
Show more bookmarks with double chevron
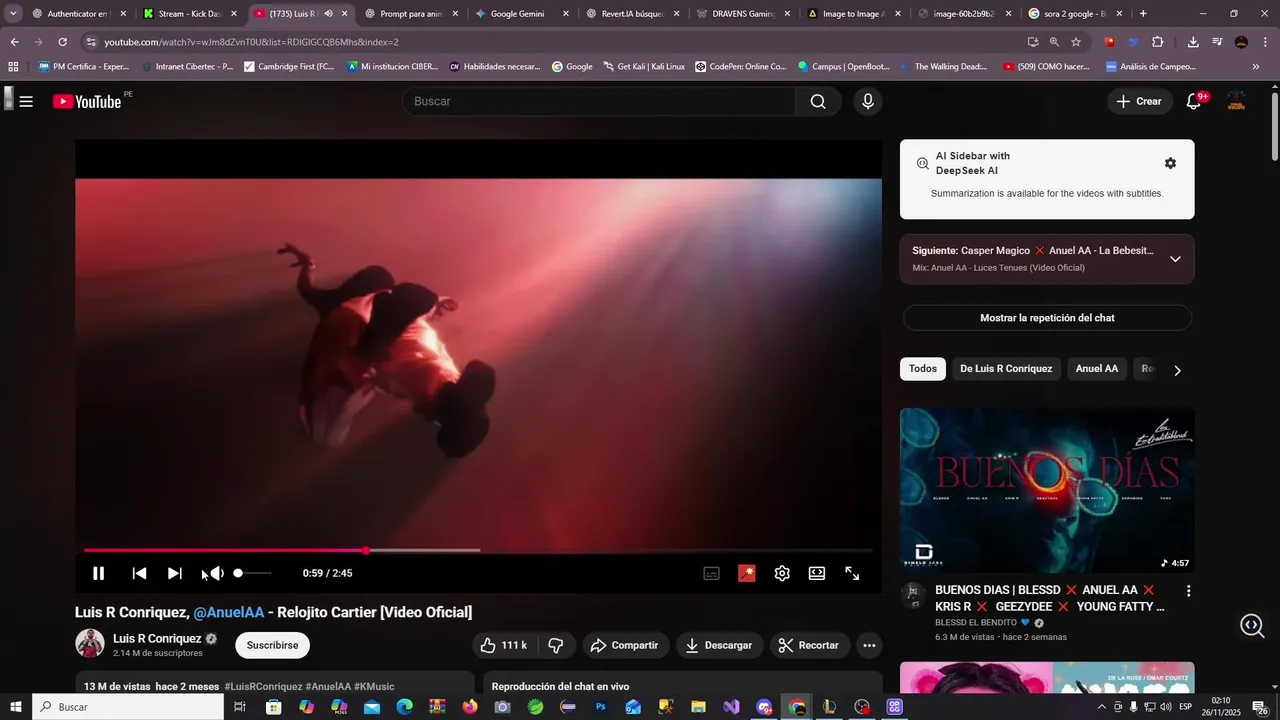[x=1256, y=67]
